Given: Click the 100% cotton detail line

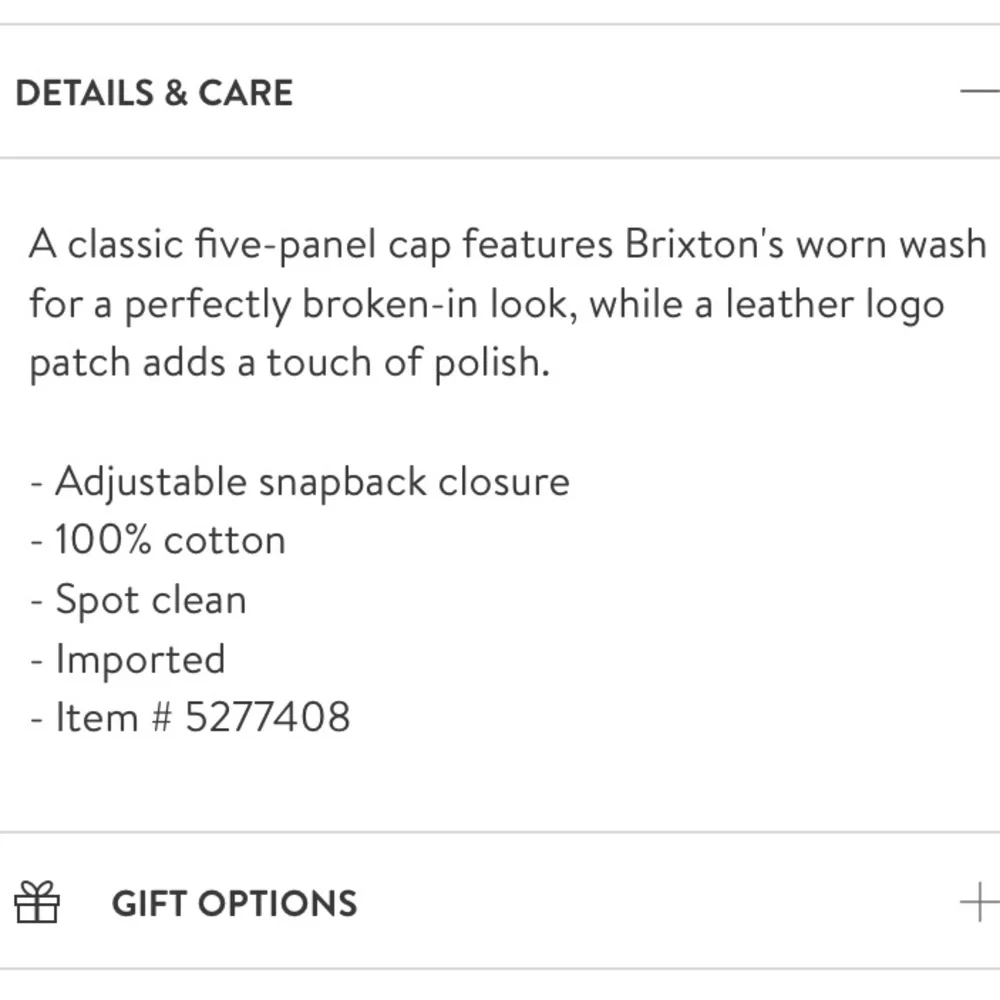Looking at the screenshot, I should coord(158,540).
